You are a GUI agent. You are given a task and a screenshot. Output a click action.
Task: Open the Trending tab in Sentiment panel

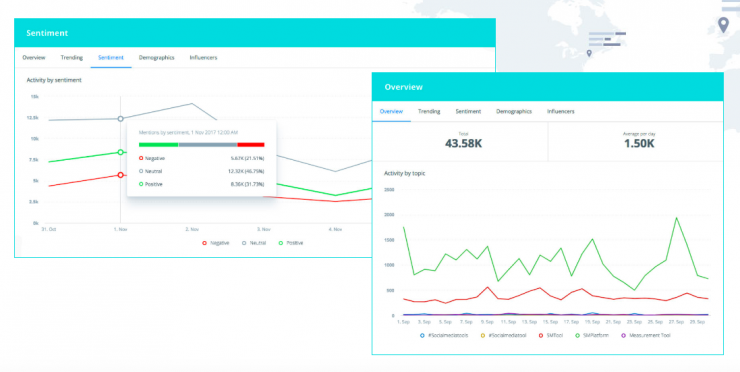tap(72, 58)
